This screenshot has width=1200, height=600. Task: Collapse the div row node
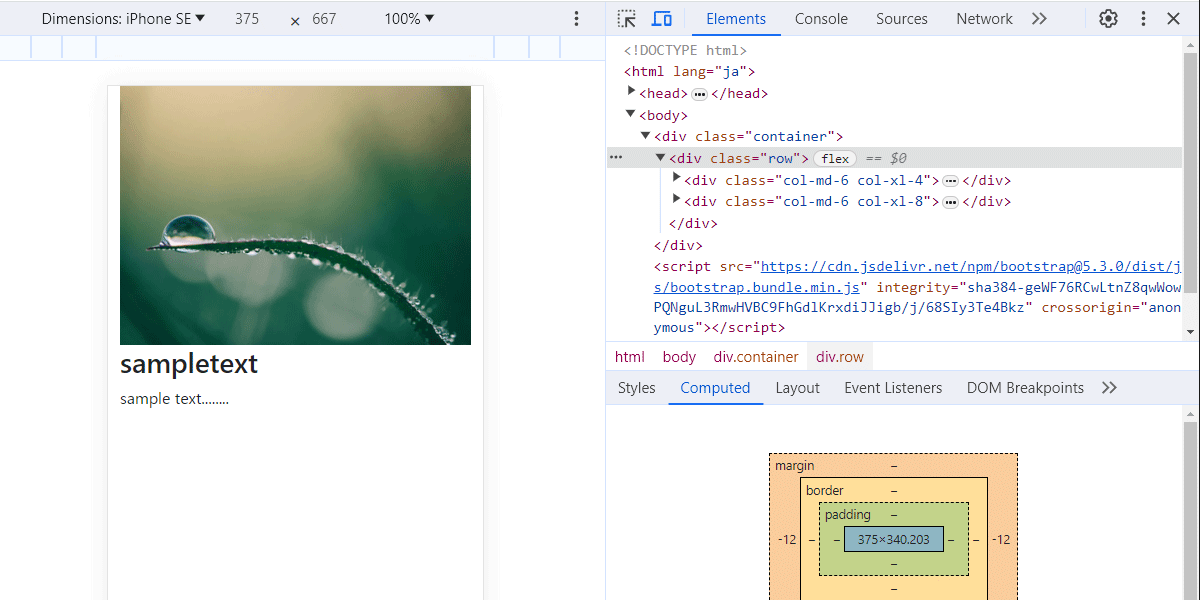click(x=661, y=157)
